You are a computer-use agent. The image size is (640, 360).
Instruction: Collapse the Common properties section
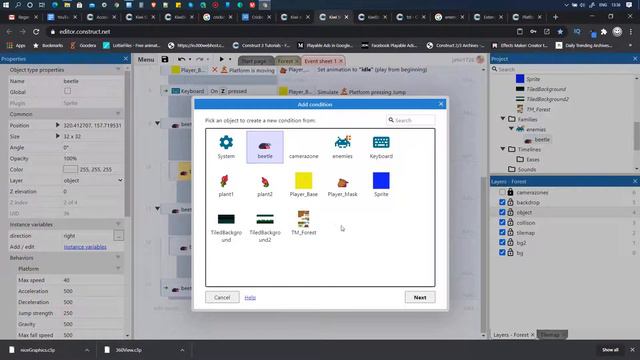click(x=118, y=114)
